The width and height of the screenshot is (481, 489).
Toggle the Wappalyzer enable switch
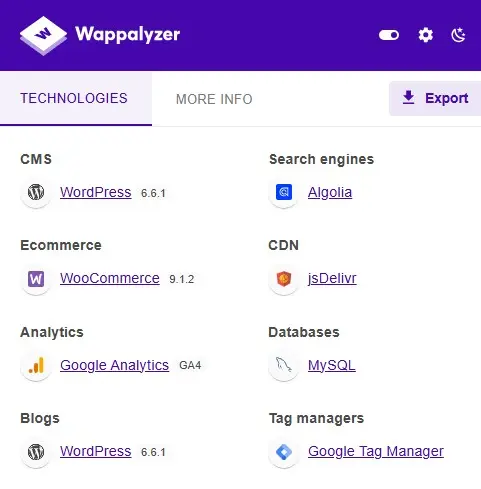click(x=389, y=35)
